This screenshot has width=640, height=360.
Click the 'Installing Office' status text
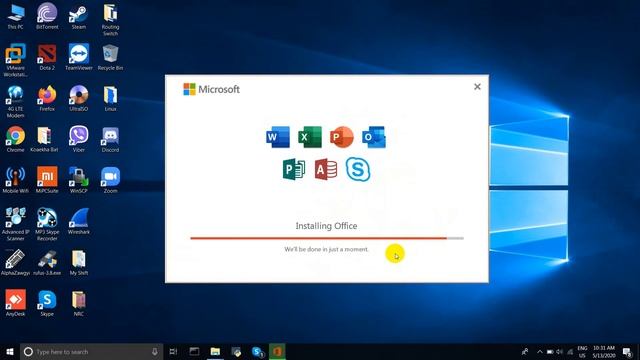point(326,226)
